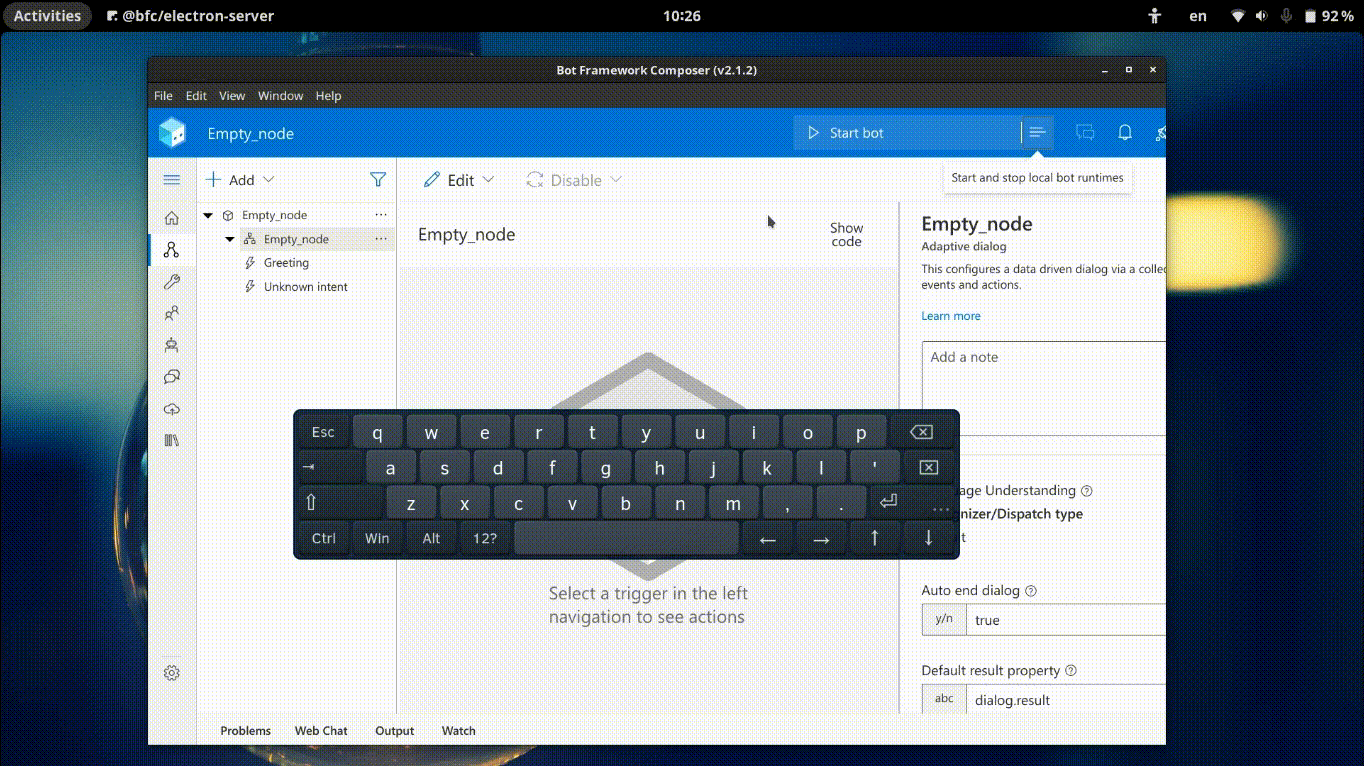The height and width of the screenshot is (766, 1364).
Task: Open the Knowledge base chat-bubbles icon
Action: (x=171, y=377)
